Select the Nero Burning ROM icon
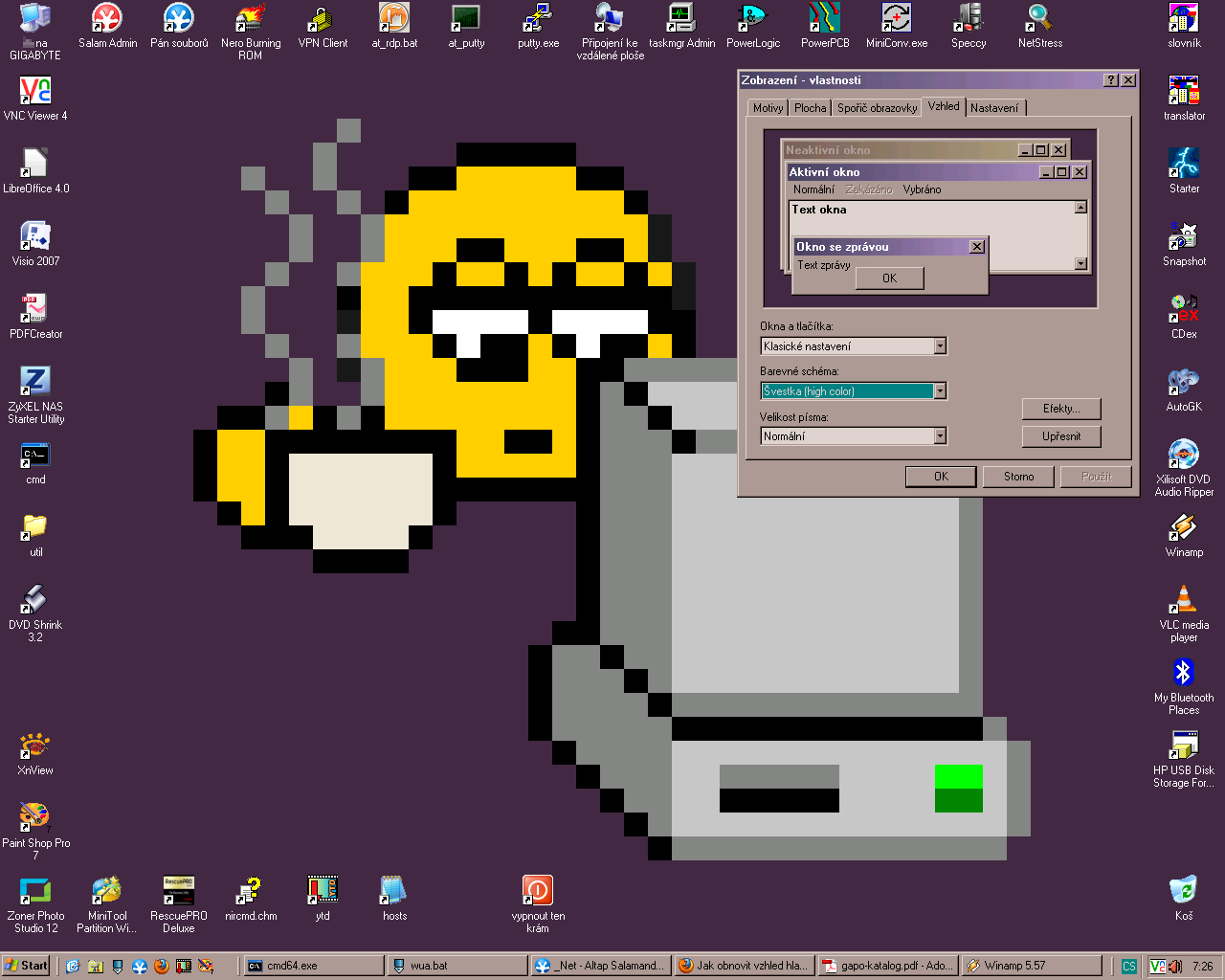Screen dimensions: 1225x980 tap(251, 32)
